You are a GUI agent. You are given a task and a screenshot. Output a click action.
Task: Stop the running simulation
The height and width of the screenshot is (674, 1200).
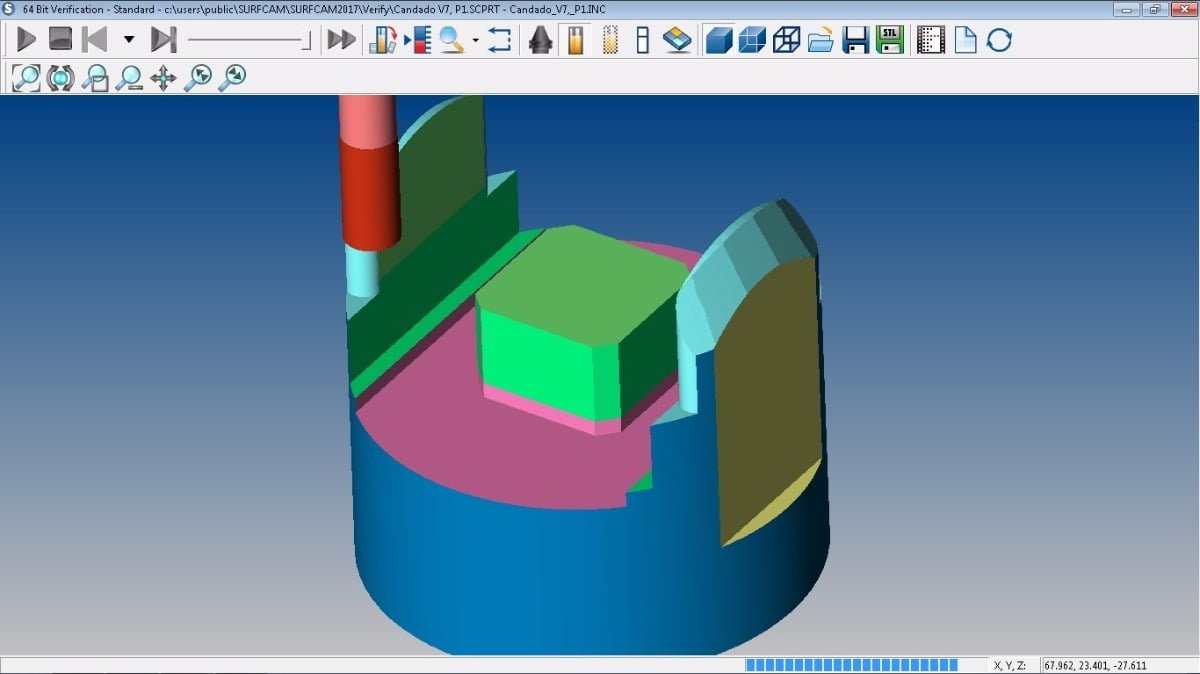tap(63, 42)
